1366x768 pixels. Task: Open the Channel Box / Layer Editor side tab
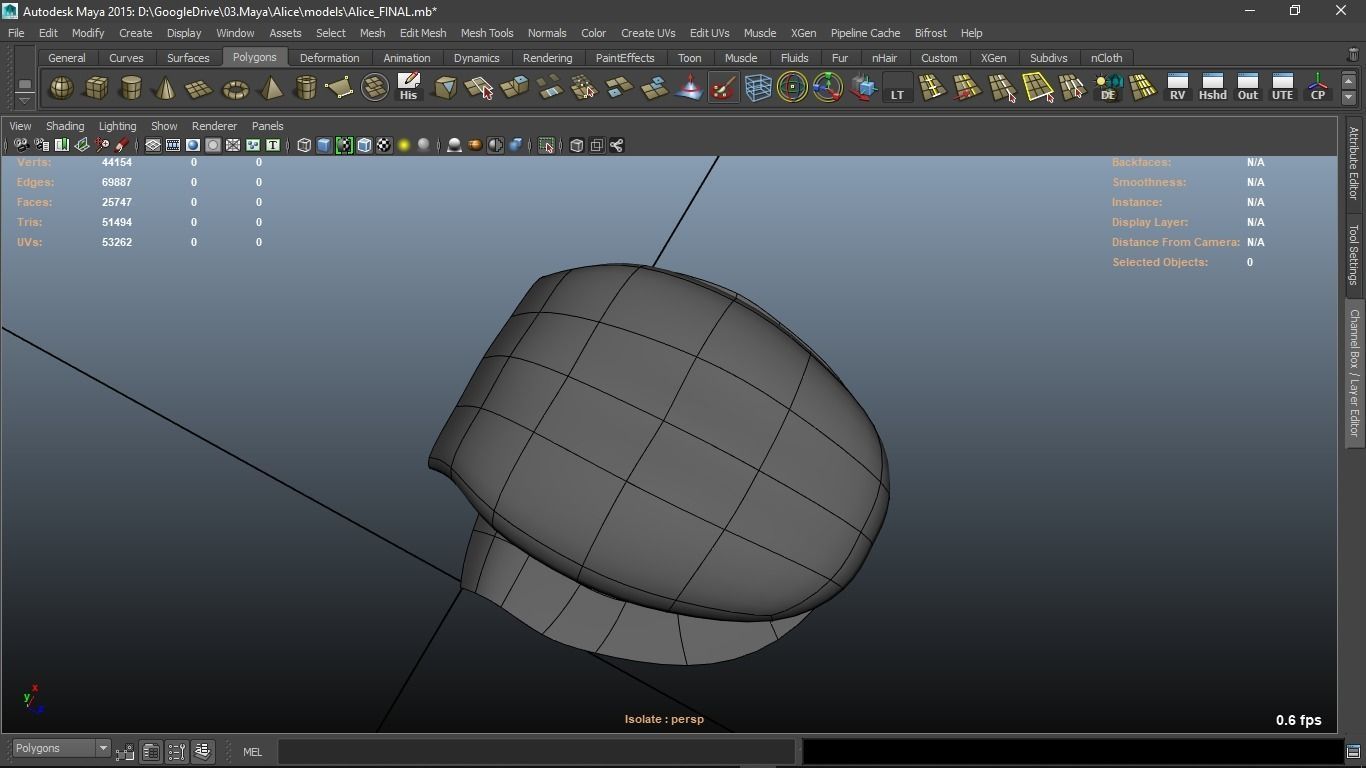pyautogui.click(x=1354, y=372)
